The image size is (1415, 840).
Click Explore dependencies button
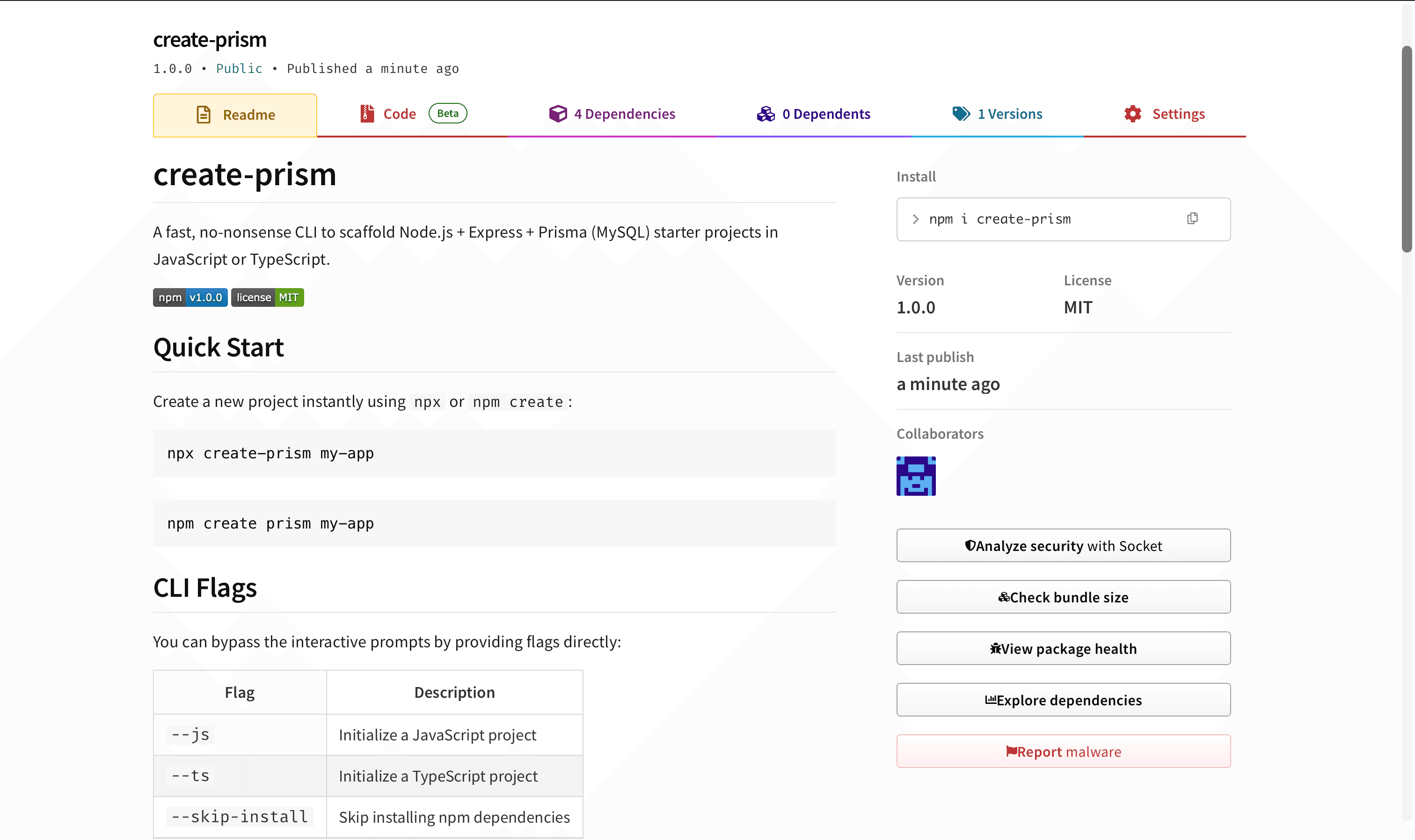pyautogui.click(x=1064, y=700)
